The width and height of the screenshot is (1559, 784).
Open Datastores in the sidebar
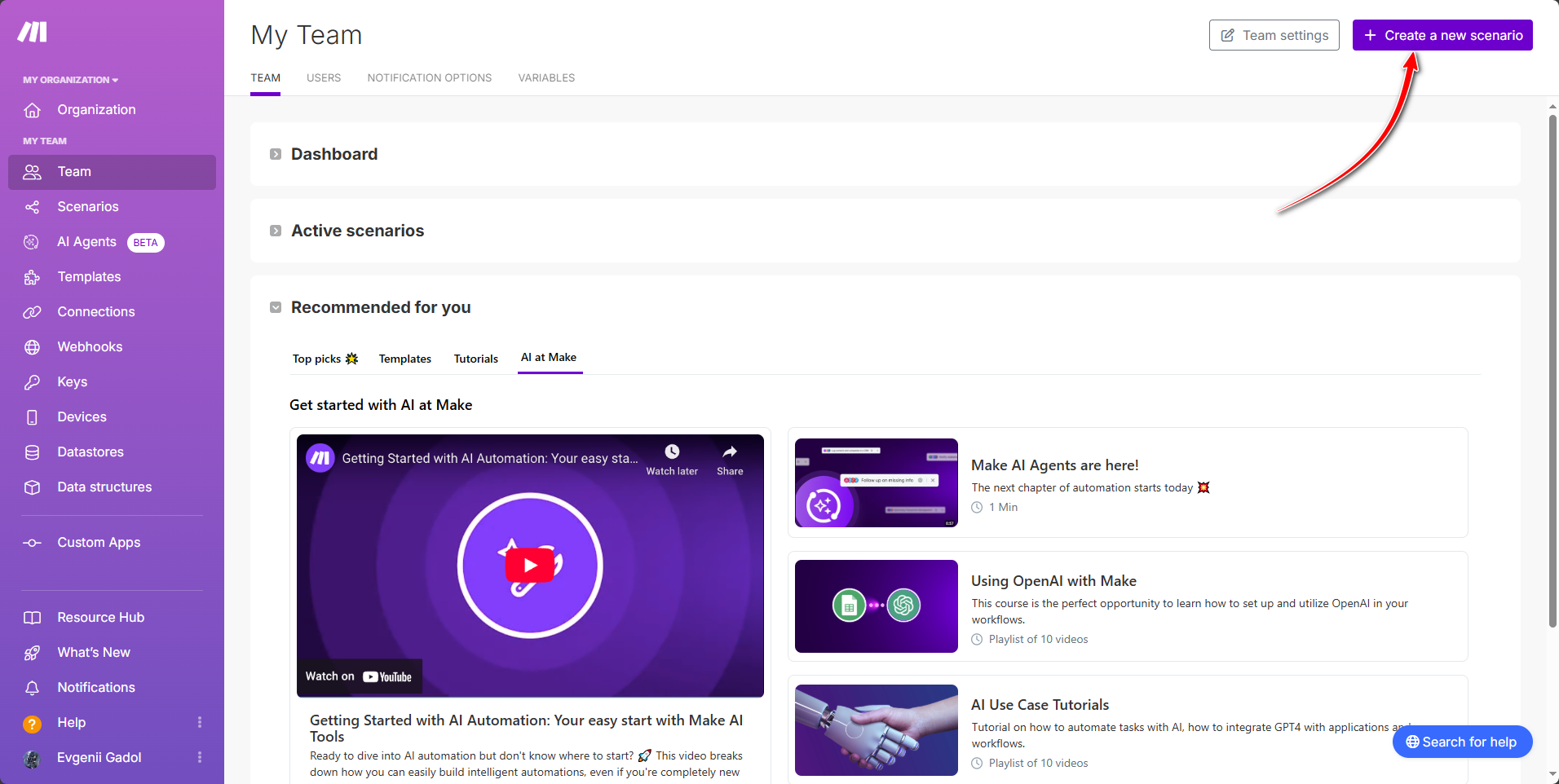point(91,452)
